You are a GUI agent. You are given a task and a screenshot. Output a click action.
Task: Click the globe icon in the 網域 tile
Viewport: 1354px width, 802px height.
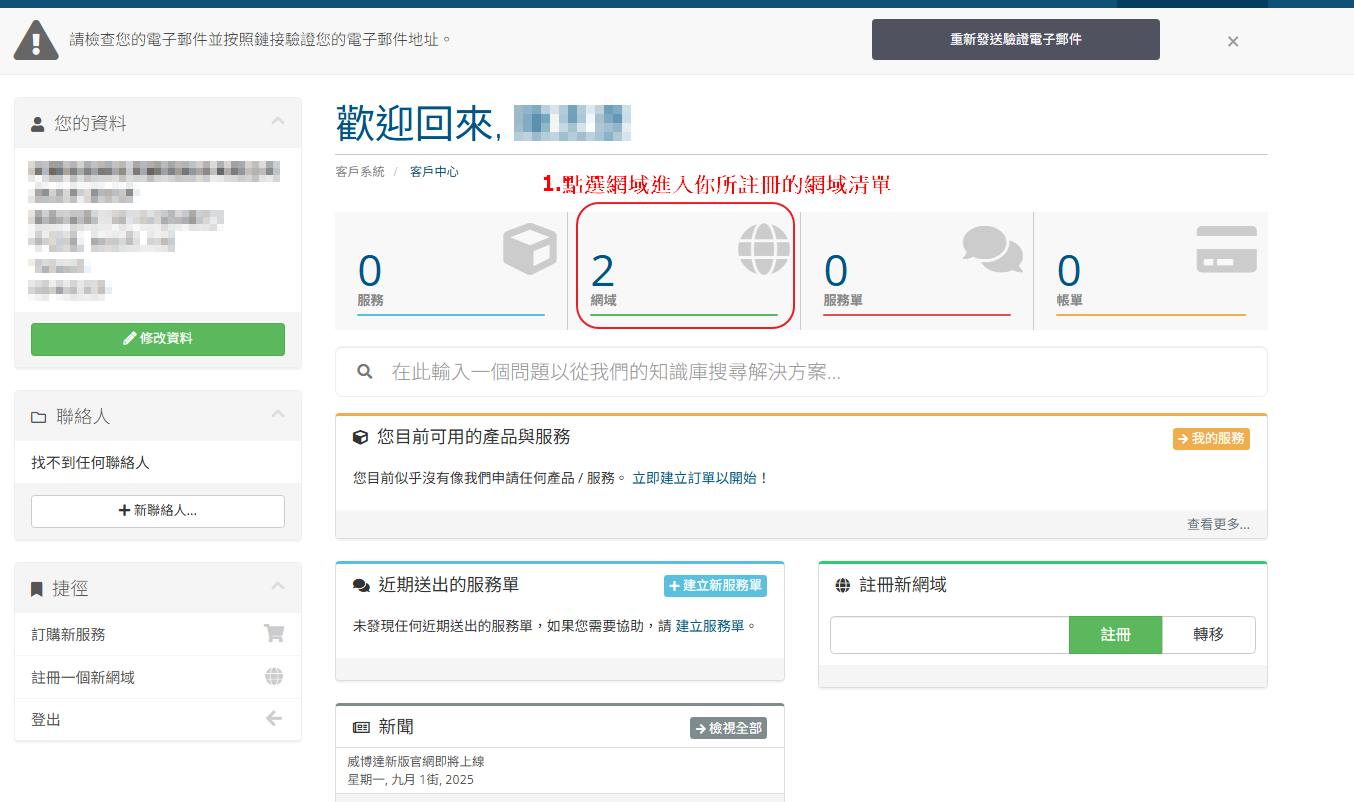[x=763, y=249]
